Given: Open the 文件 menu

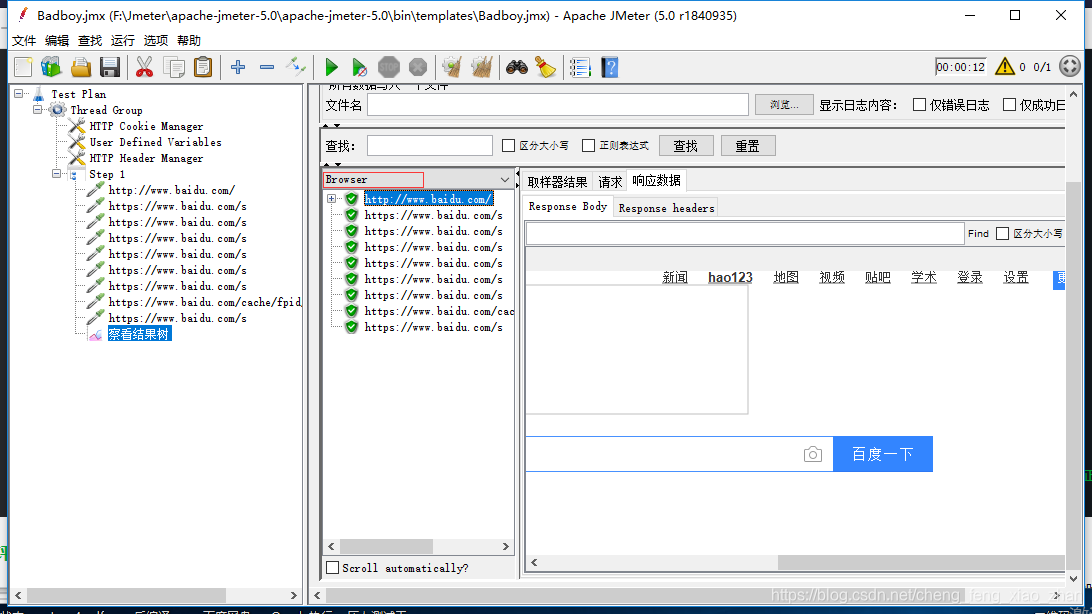Looking at the screenshot, I should (x=24, y=40).
